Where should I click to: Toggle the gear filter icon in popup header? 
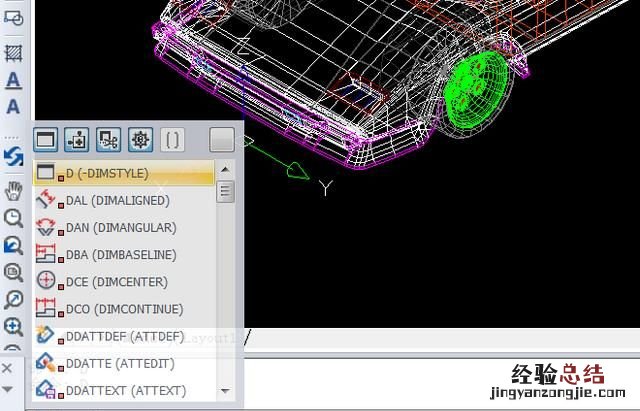point(140,139)
